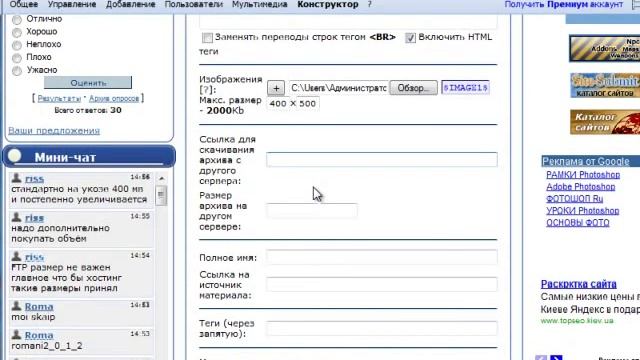Click the question mark help menu
This screenshot has width=640, height=360.
(369, 4)
